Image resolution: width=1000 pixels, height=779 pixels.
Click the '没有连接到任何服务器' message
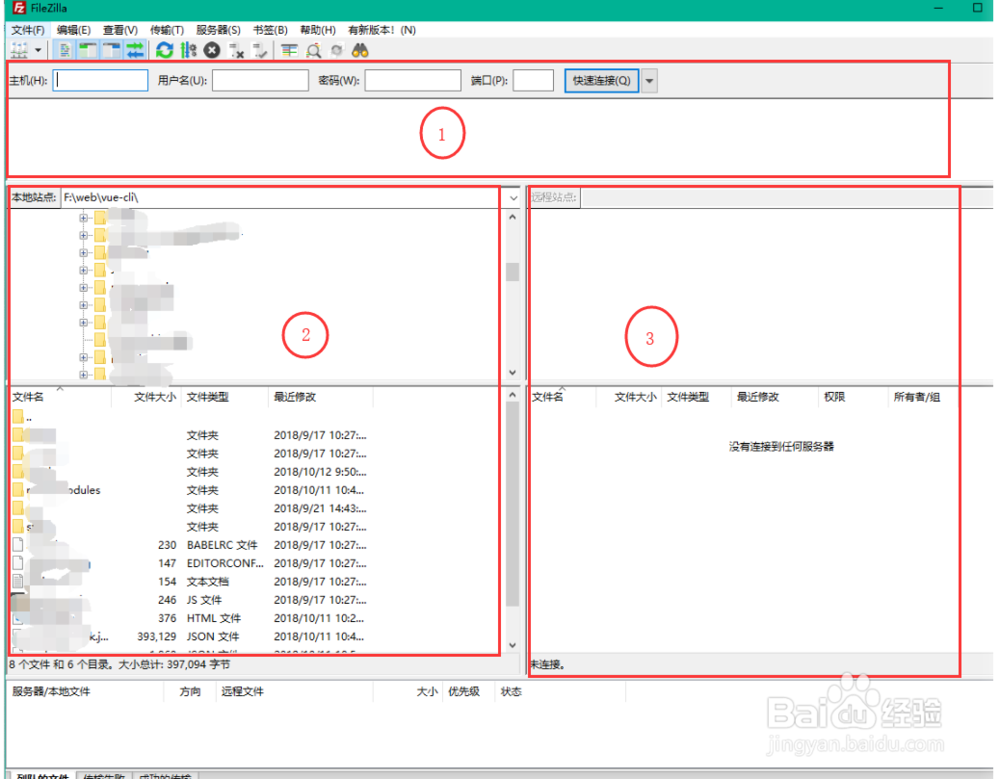[781, 447]
